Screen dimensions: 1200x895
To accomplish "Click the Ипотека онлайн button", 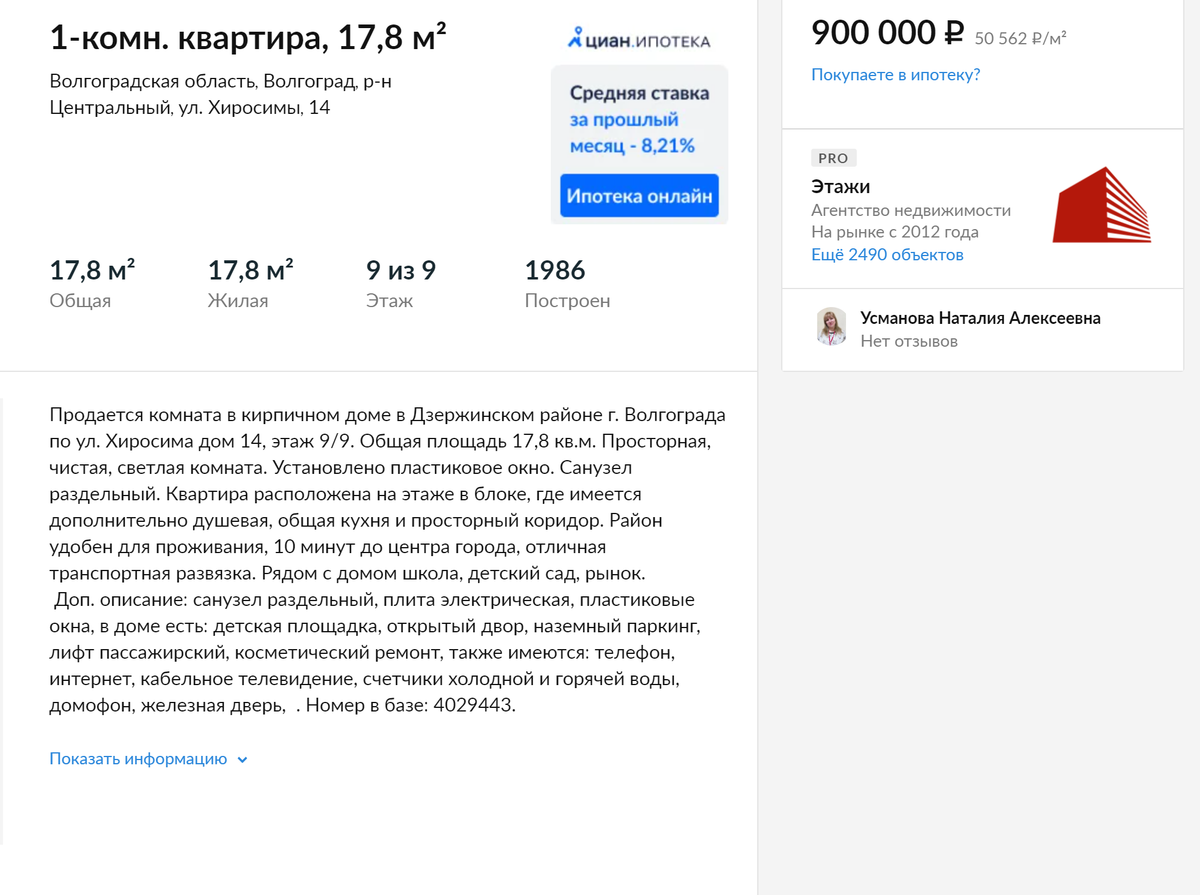I will coord(639,196).
